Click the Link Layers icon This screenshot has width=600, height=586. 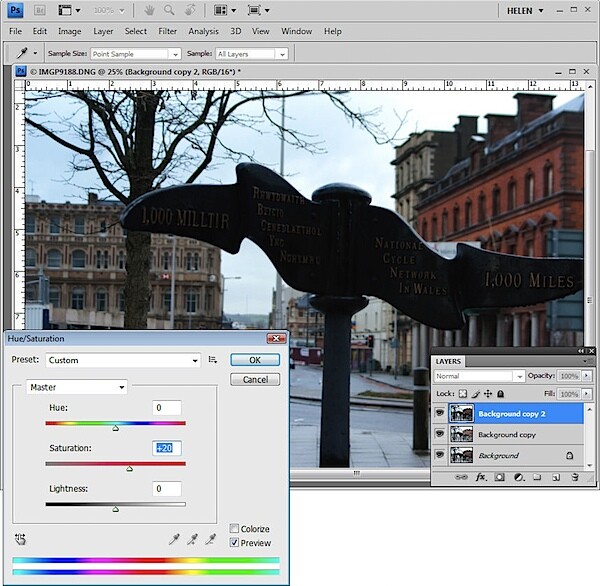pos(461,477)
